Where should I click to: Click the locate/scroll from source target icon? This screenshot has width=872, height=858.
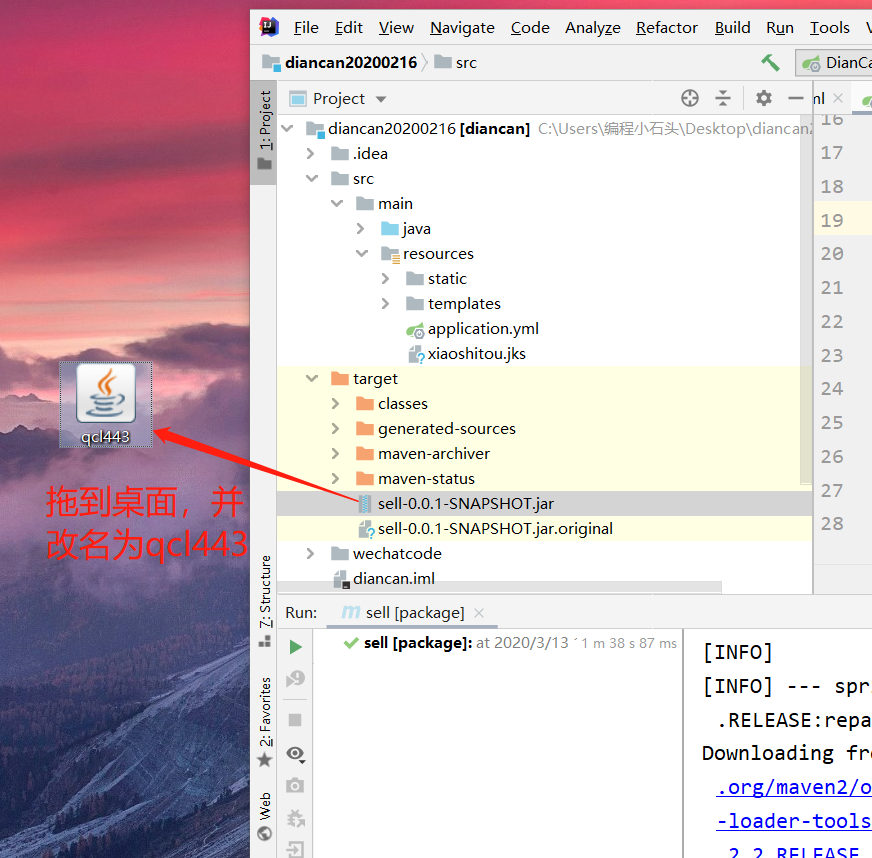point(690,98)
